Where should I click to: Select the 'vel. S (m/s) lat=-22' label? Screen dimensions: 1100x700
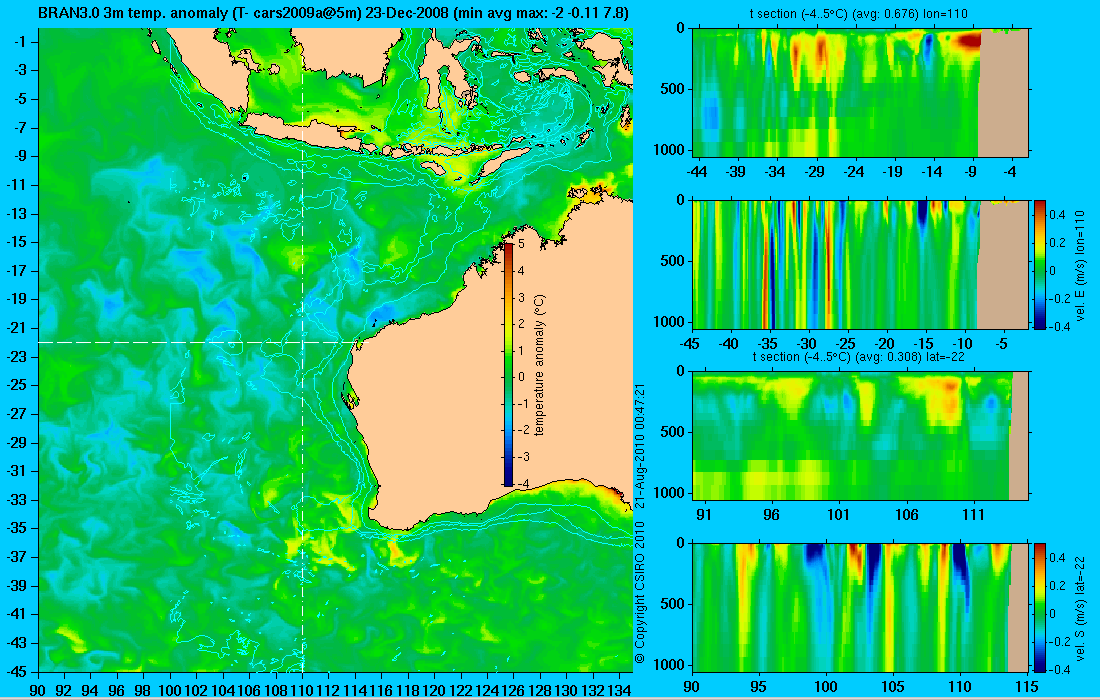click(1080, 607)
